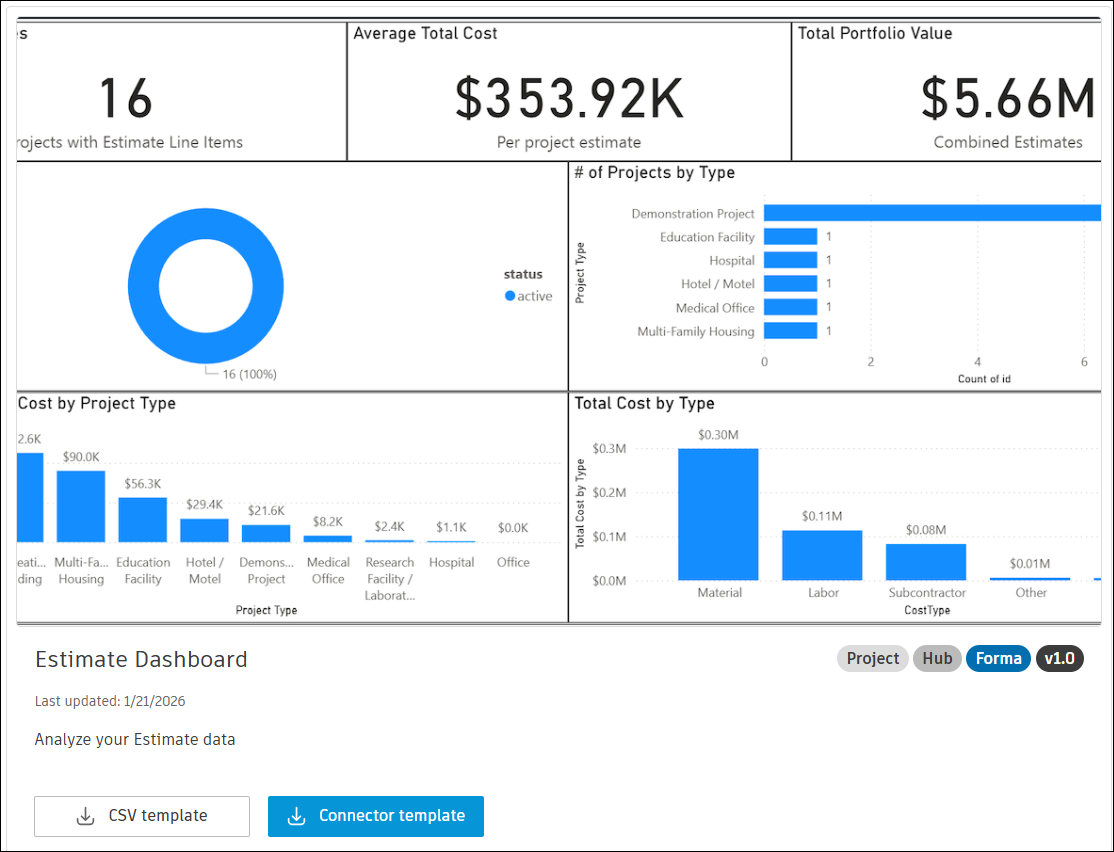Click the Subcontractor cost column
Viewport: 1114px width, 852px height.
tap(926, 562)
